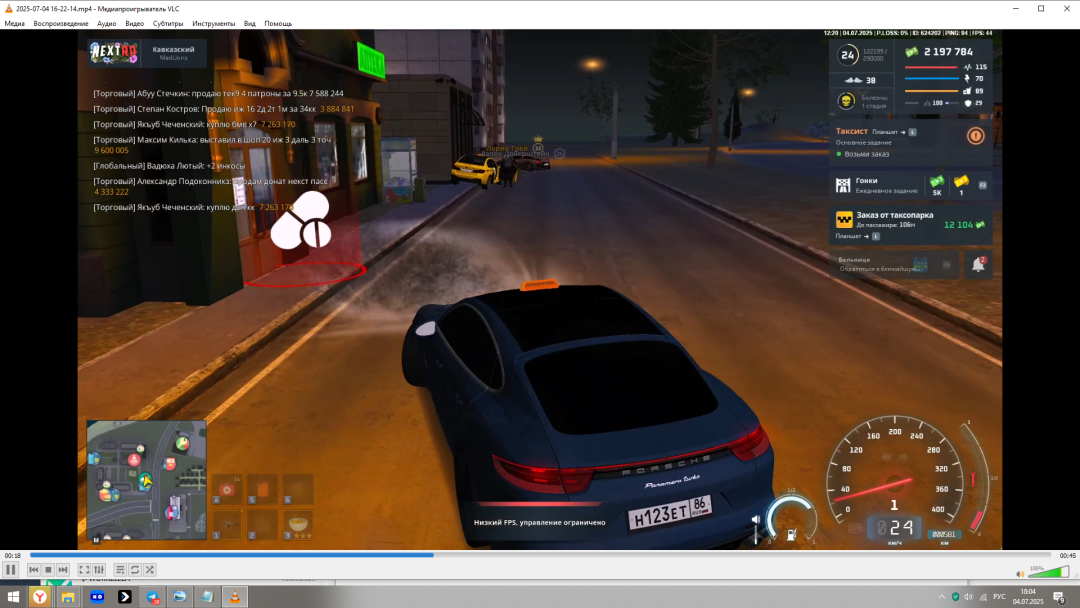Open the antivirus shield tray icon
The image size is (1080, 608).
point(955,596)
